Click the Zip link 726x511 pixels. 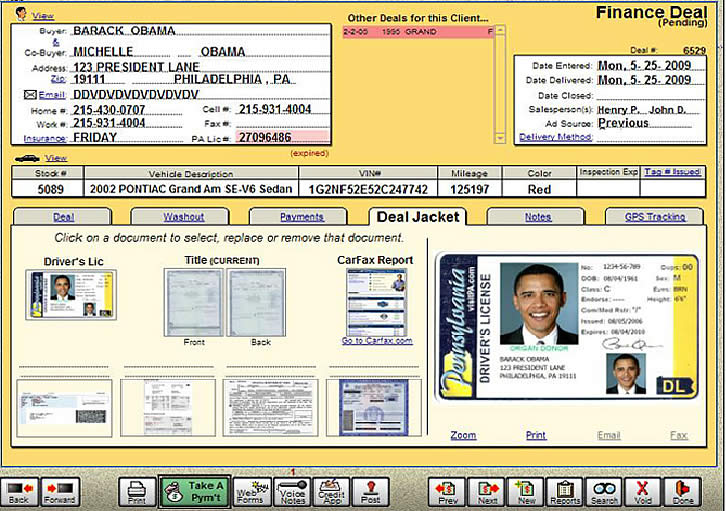(58, 79)
